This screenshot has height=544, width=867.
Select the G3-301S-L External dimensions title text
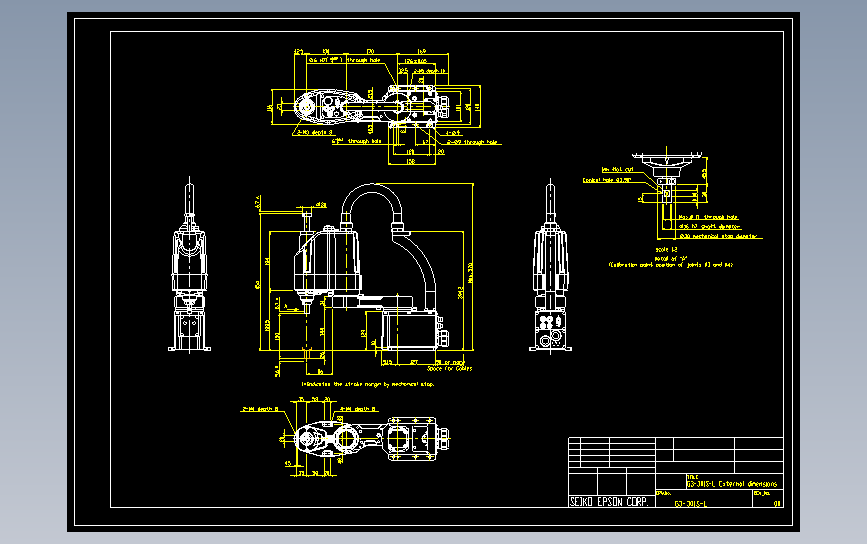[x=732, y=484]
